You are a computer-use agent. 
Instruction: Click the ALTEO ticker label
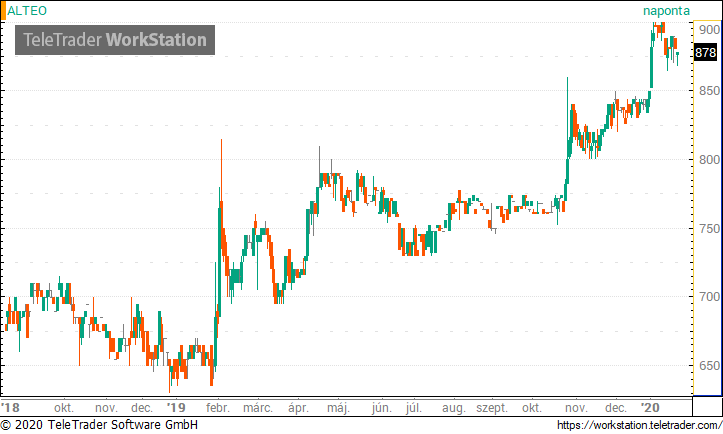[x=27, y=11]
